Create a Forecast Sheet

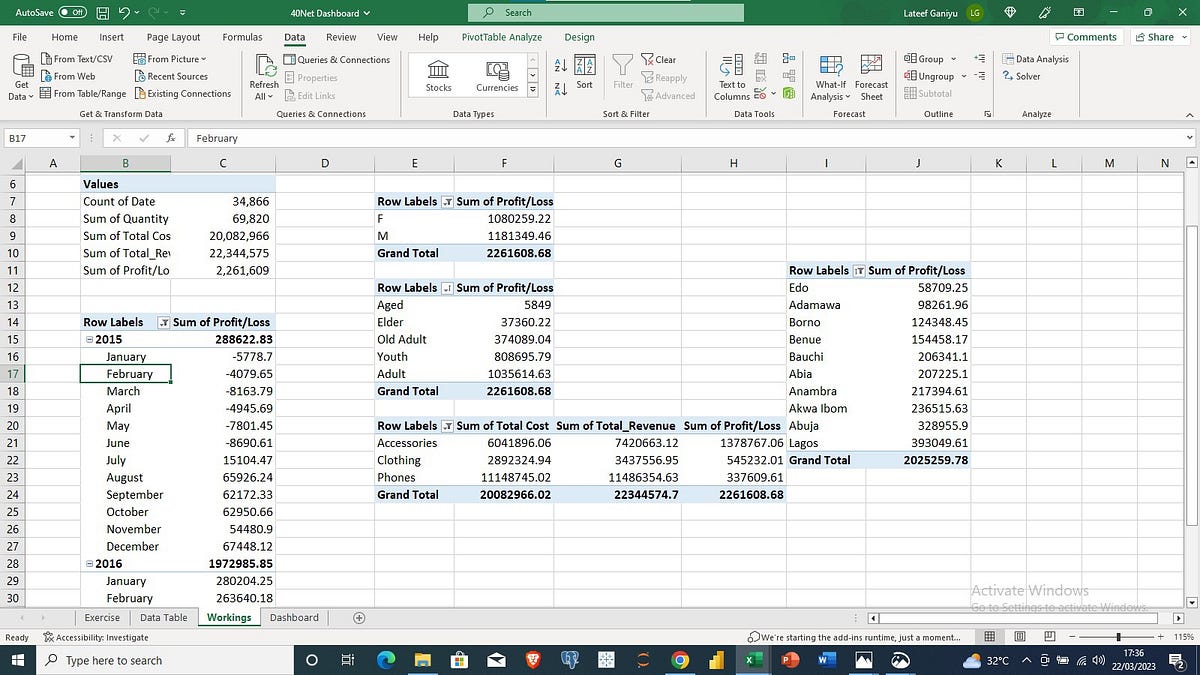[871, 75]
